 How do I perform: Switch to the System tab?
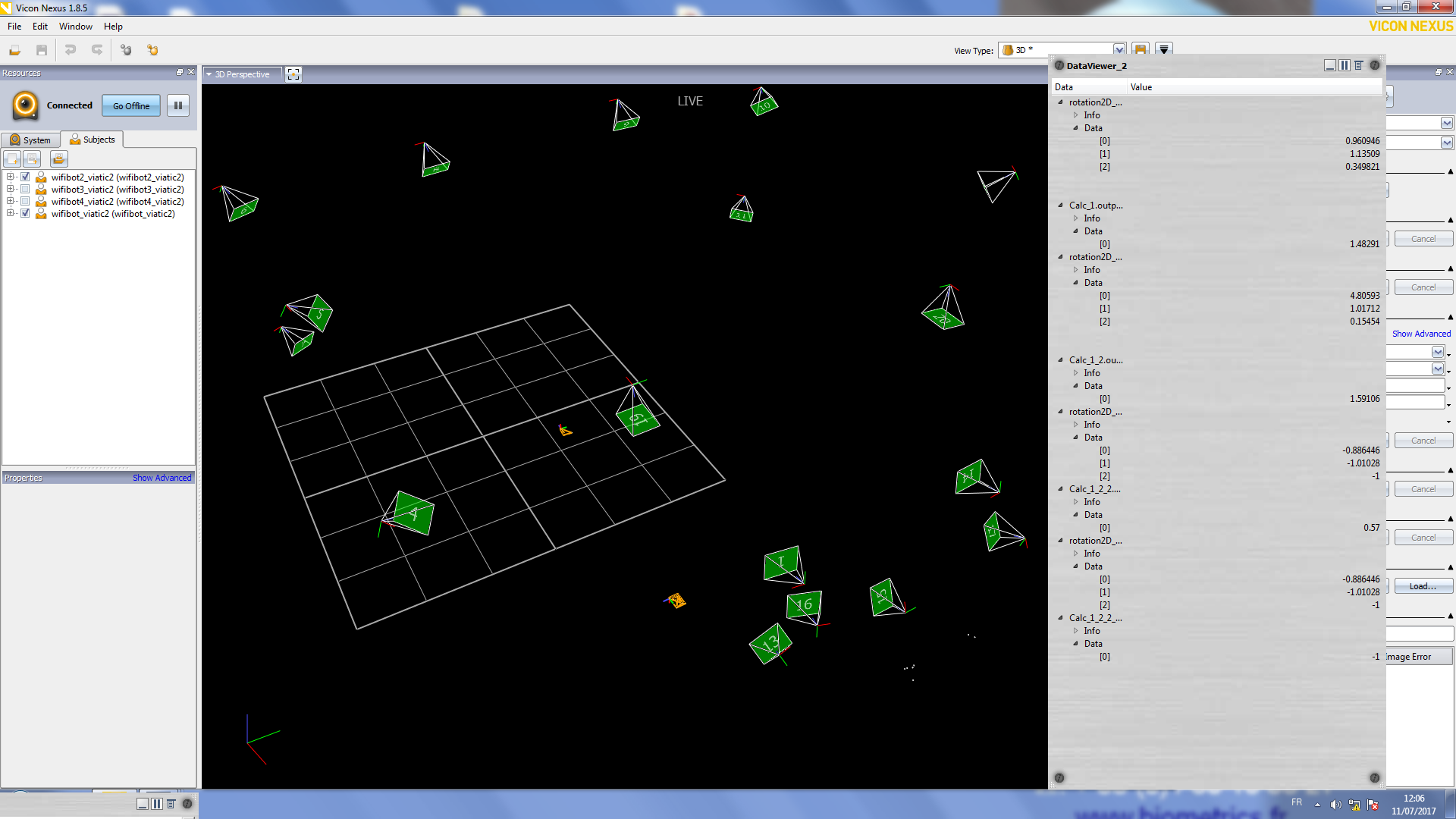[x=30, y=140]
